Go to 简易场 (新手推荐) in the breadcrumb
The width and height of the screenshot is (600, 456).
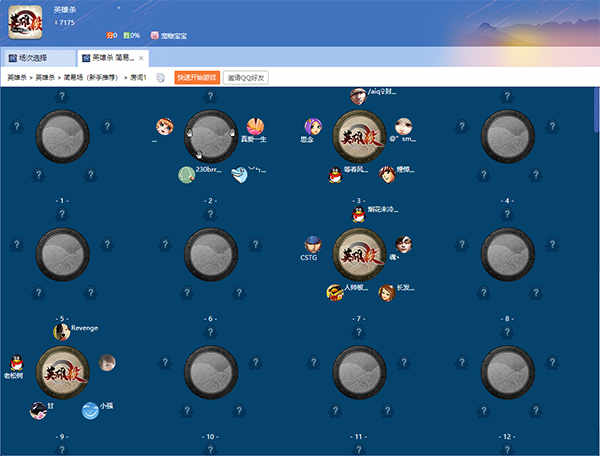[90, 78]
